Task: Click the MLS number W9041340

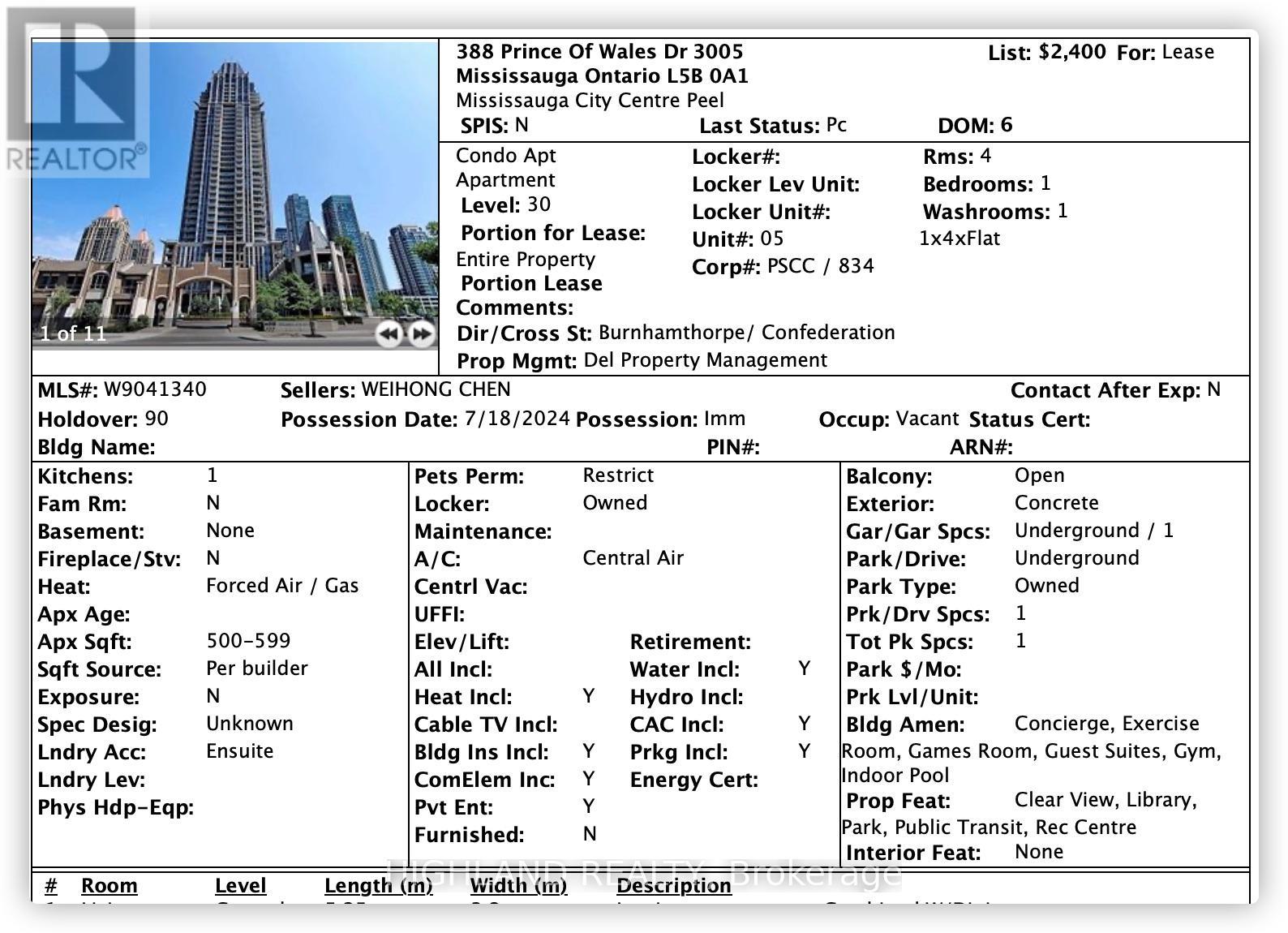Action: point(155,389)
